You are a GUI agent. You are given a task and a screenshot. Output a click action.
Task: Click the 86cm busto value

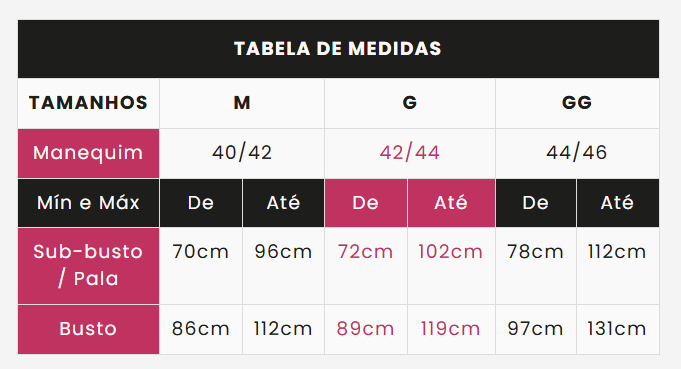(201, 329)
